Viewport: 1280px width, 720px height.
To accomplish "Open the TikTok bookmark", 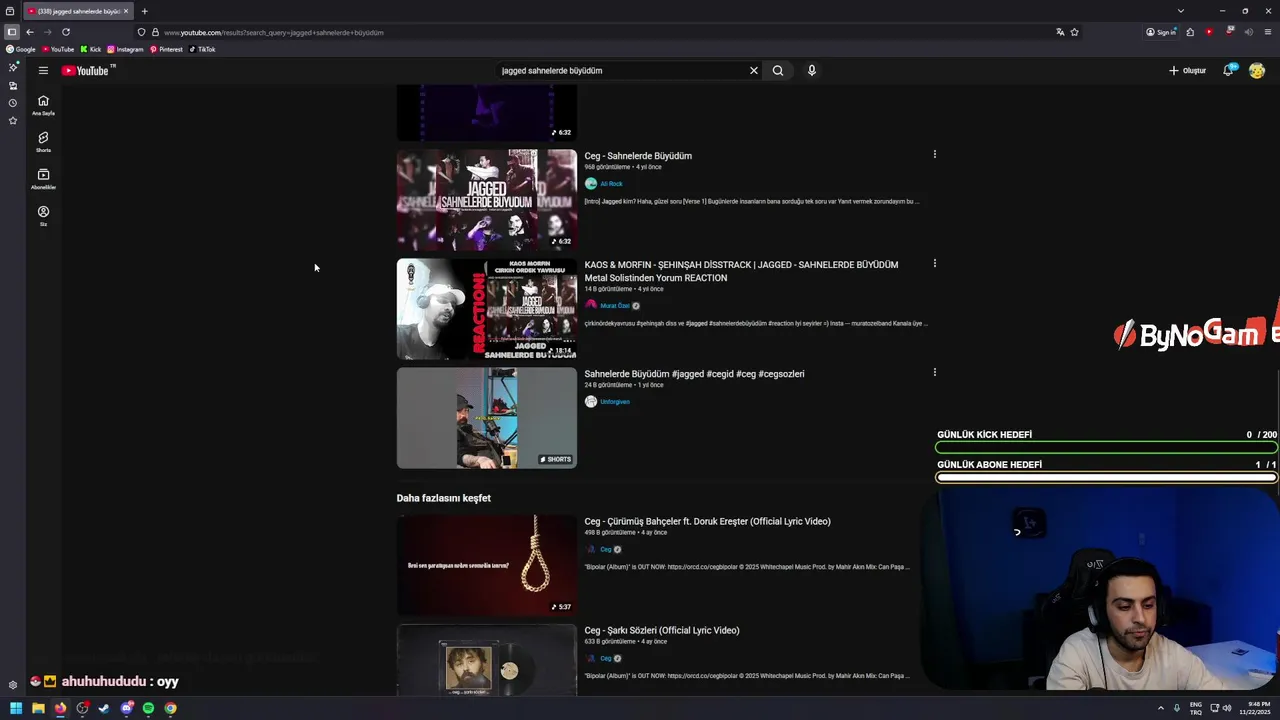I will click(202, 49).
